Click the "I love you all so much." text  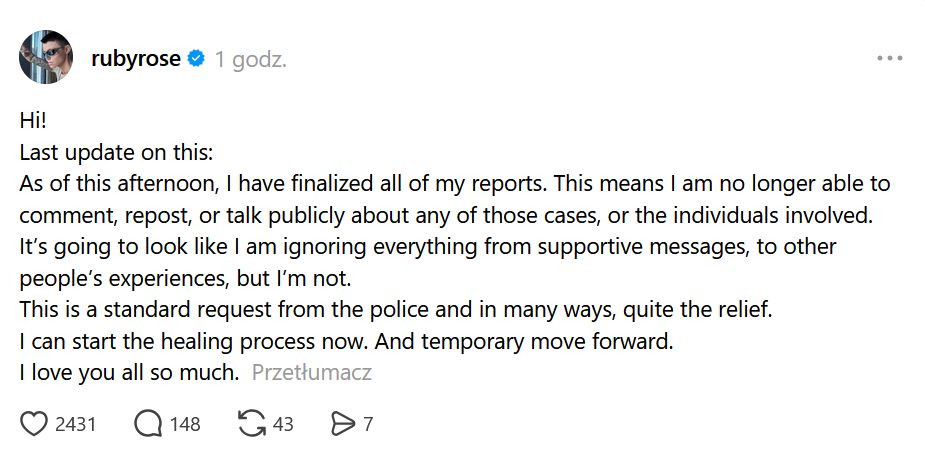tap(130, 373)
